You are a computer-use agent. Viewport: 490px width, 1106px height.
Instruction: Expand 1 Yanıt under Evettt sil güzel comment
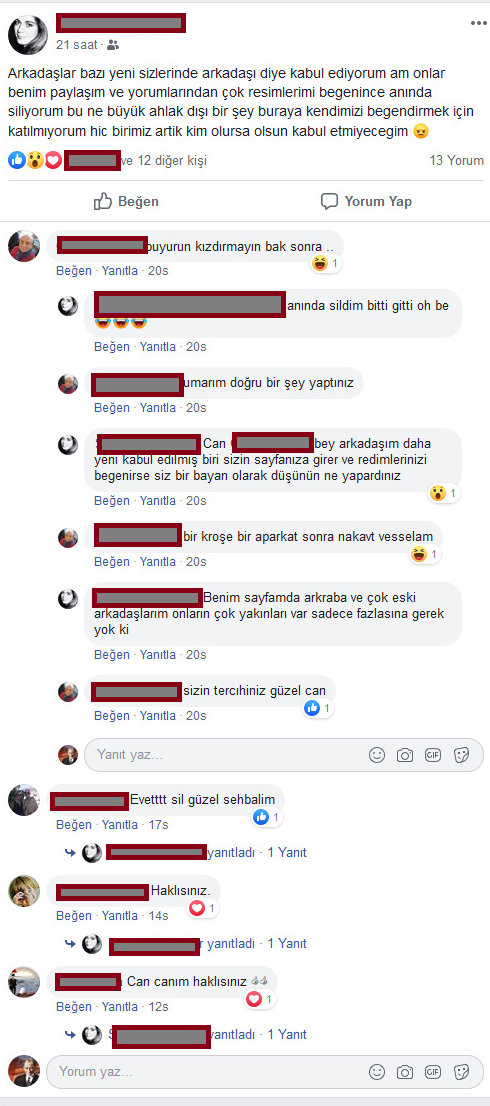pyautogui.click(x=287, y=852)
